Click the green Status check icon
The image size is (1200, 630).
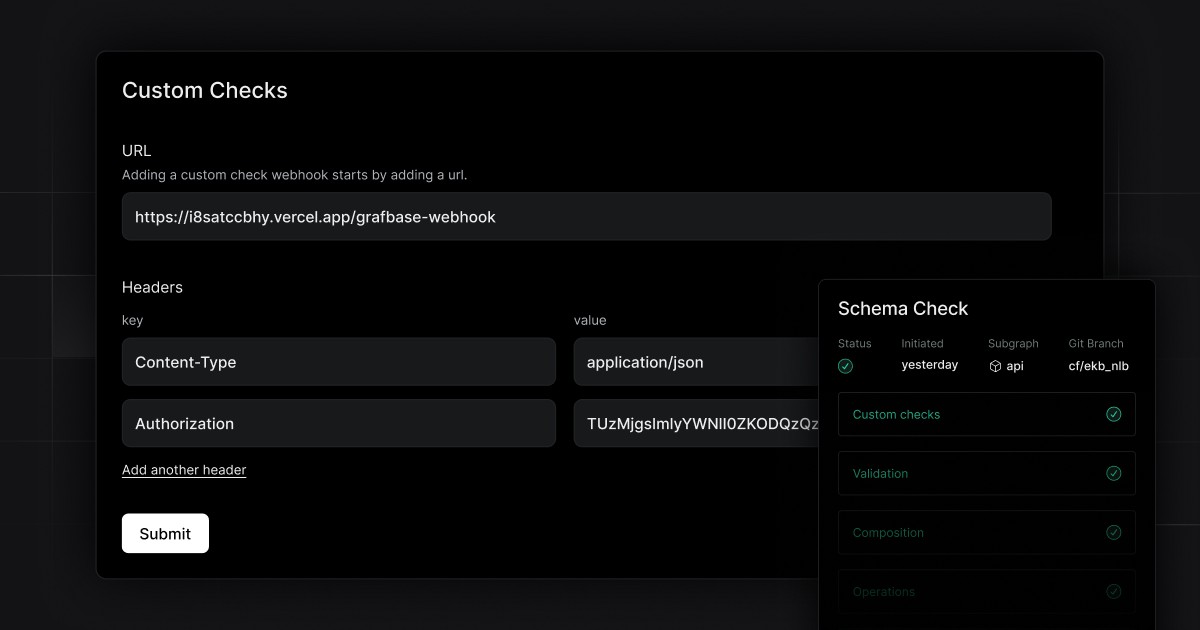(x=845, y=366)
